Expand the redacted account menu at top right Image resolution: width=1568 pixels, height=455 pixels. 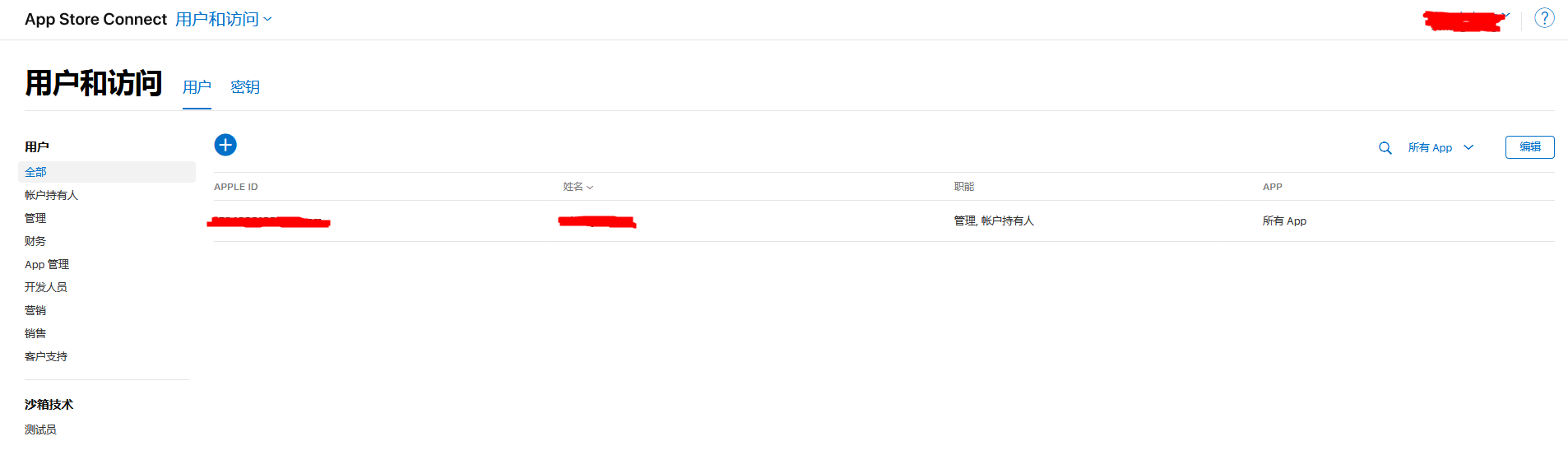(1467, 20)
